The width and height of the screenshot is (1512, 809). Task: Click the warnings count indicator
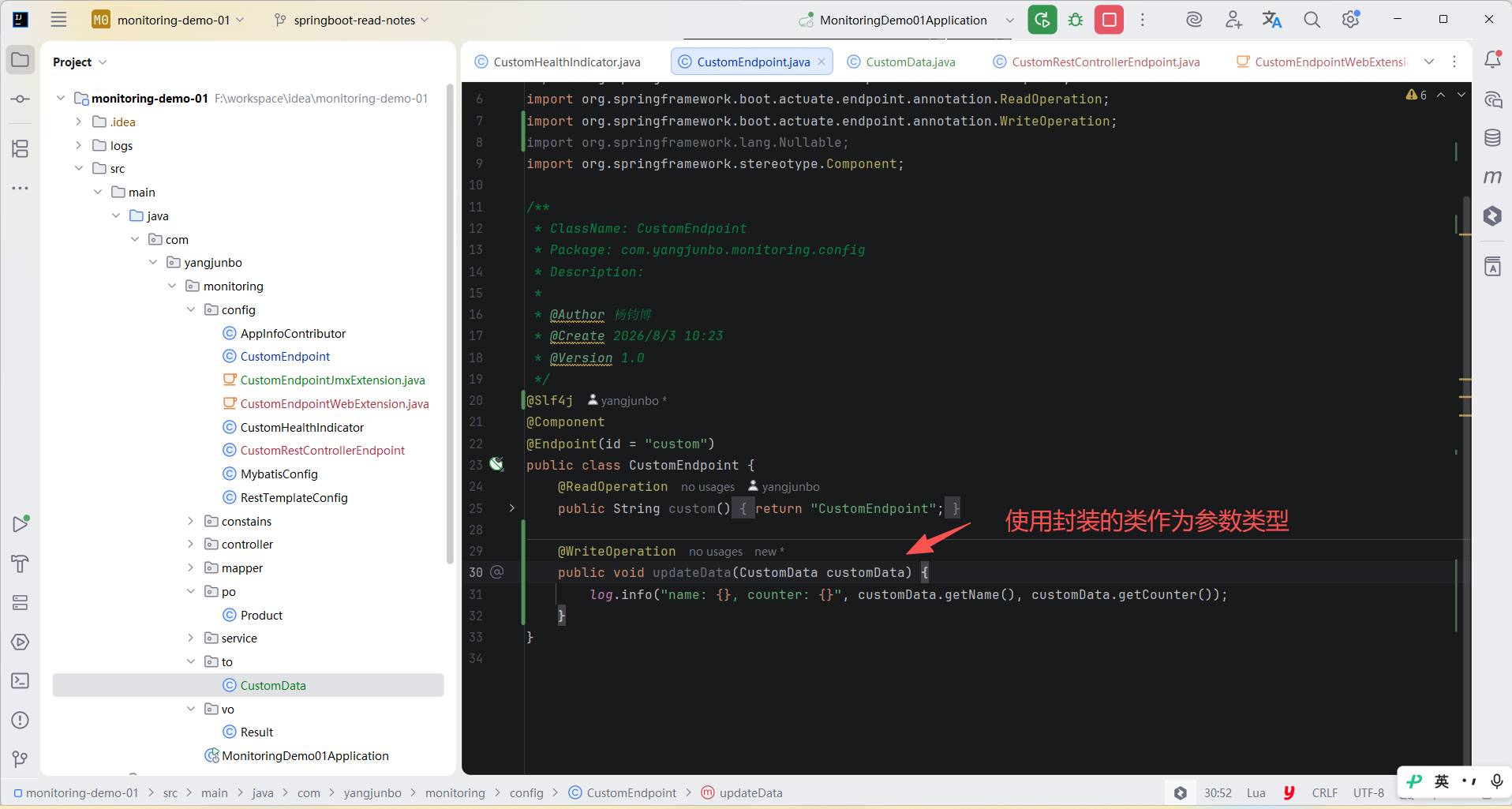(1417, 95)
